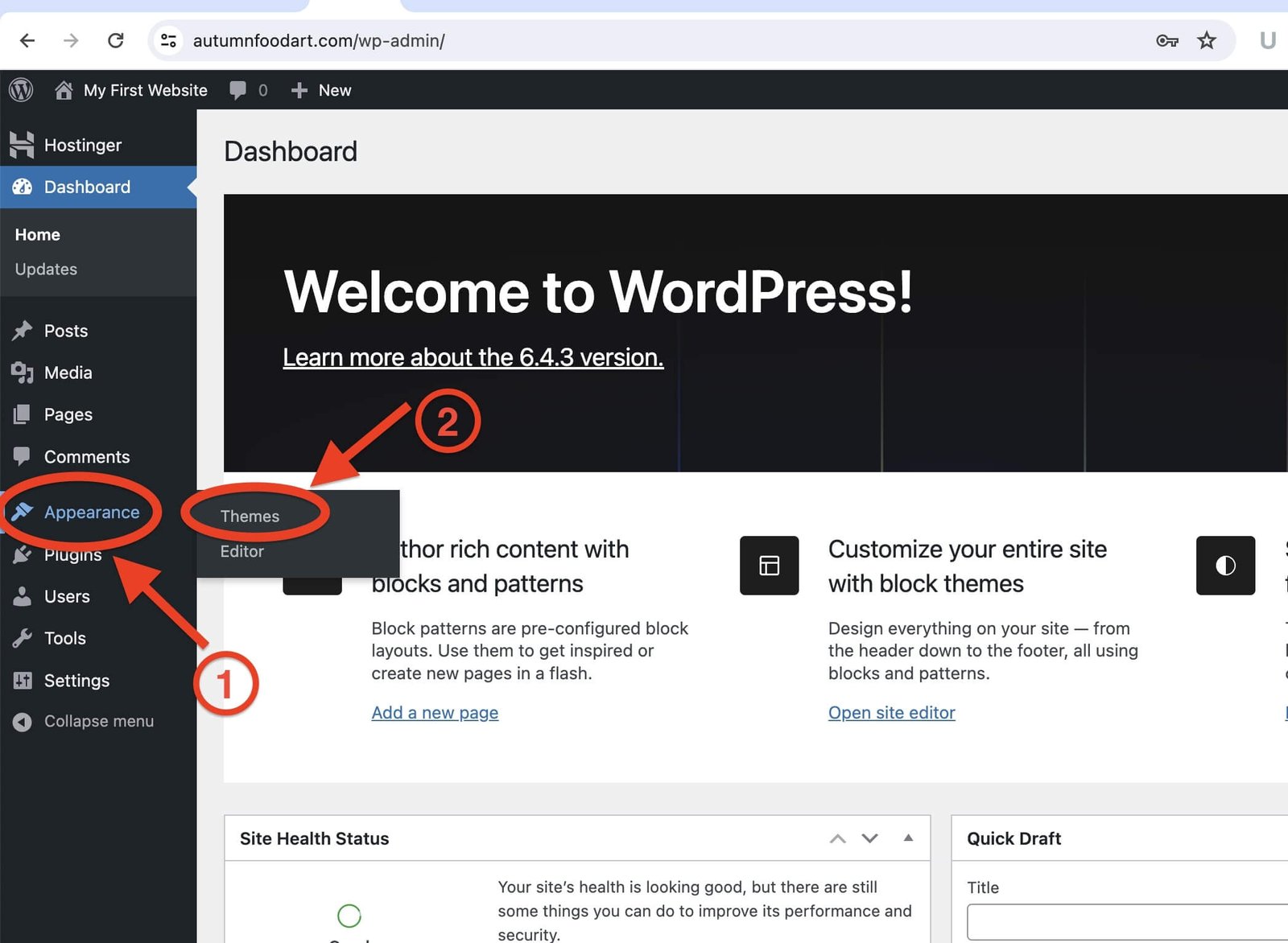Open the Settings menu
This screenshot has width=1288, height=943.
(x=76, y=681)
